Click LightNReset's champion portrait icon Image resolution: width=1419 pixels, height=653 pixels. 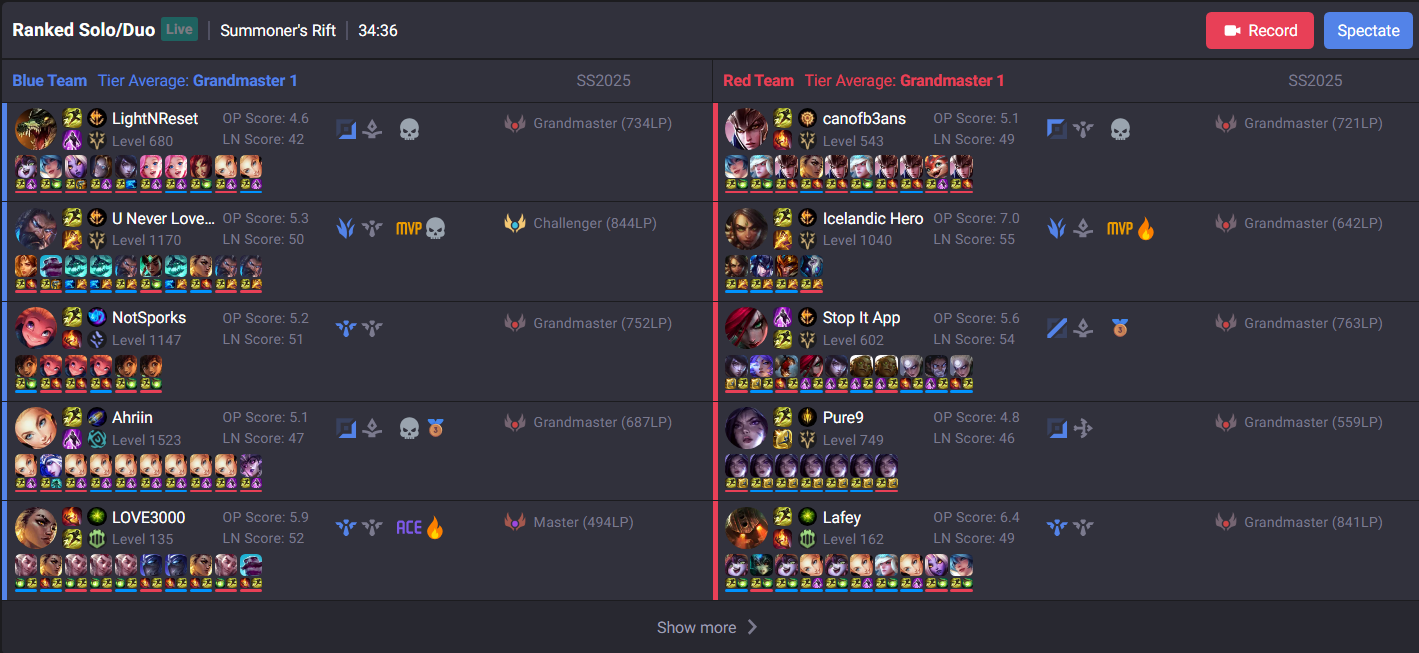pos(36,129)
